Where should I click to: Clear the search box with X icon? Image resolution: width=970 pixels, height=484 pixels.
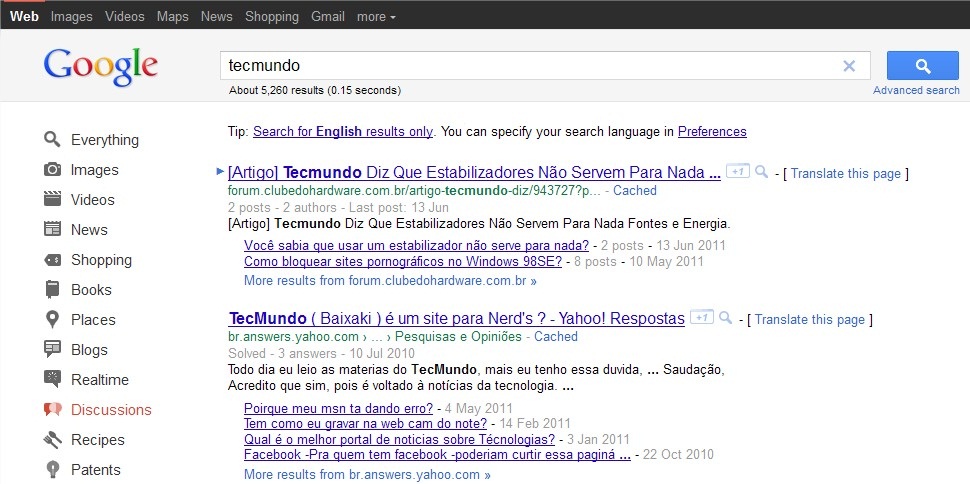pyautogui.click(x=849, y=66)
